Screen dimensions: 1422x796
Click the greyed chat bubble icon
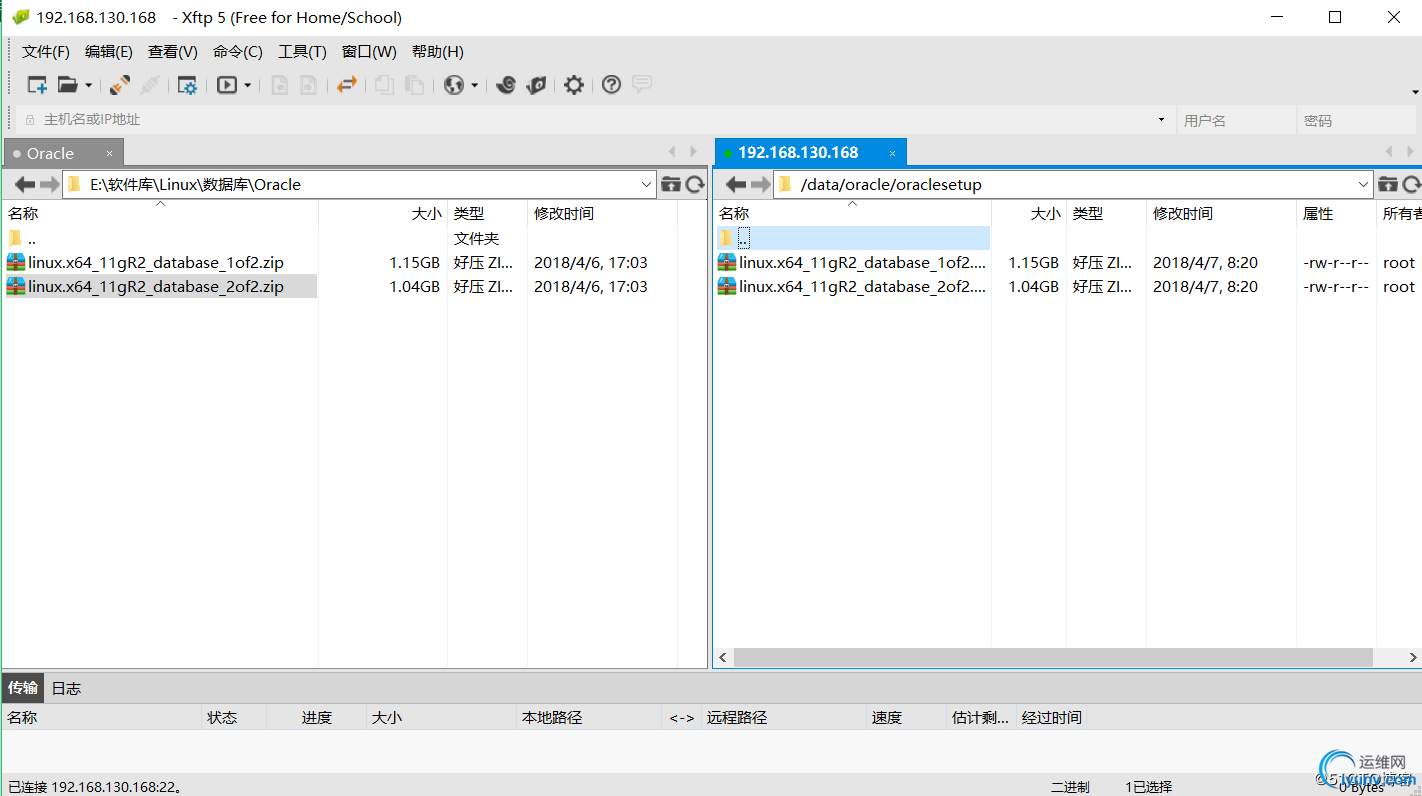(642, 85)
